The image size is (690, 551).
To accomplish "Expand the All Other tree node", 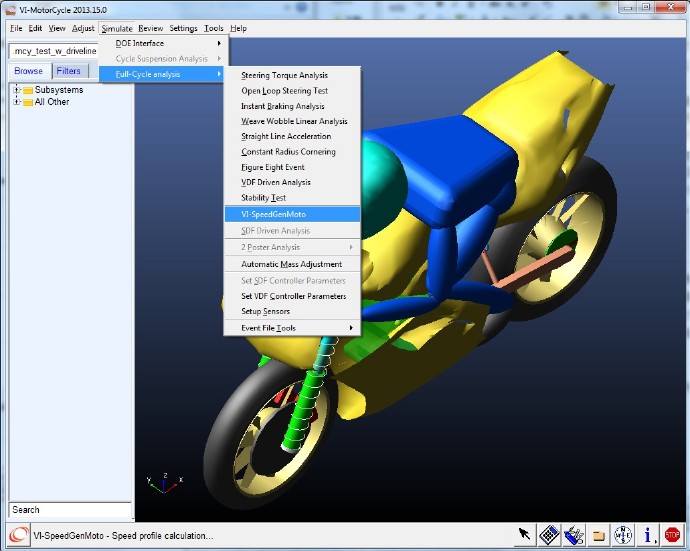I will click(x=17, y=102).
